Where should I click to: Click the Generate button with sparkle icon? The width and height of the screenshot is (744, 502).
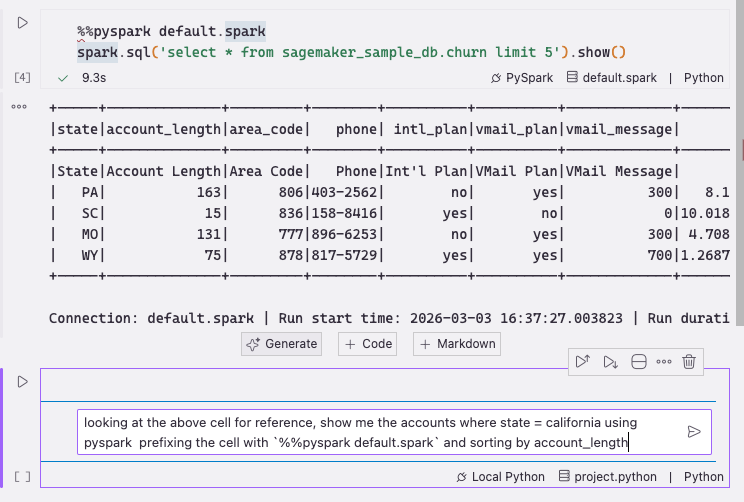pos(281,344)
